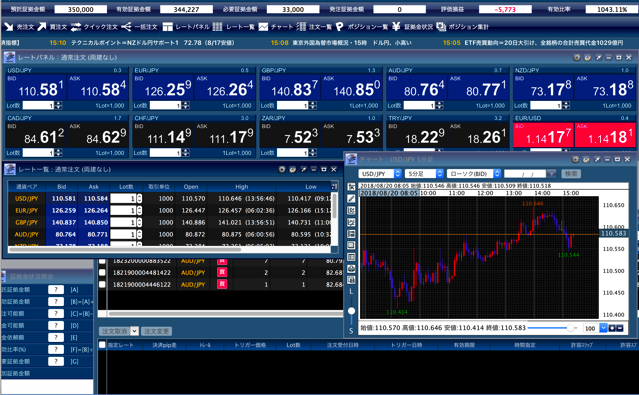Click the ? help button beside [E]

coord(56,337)
